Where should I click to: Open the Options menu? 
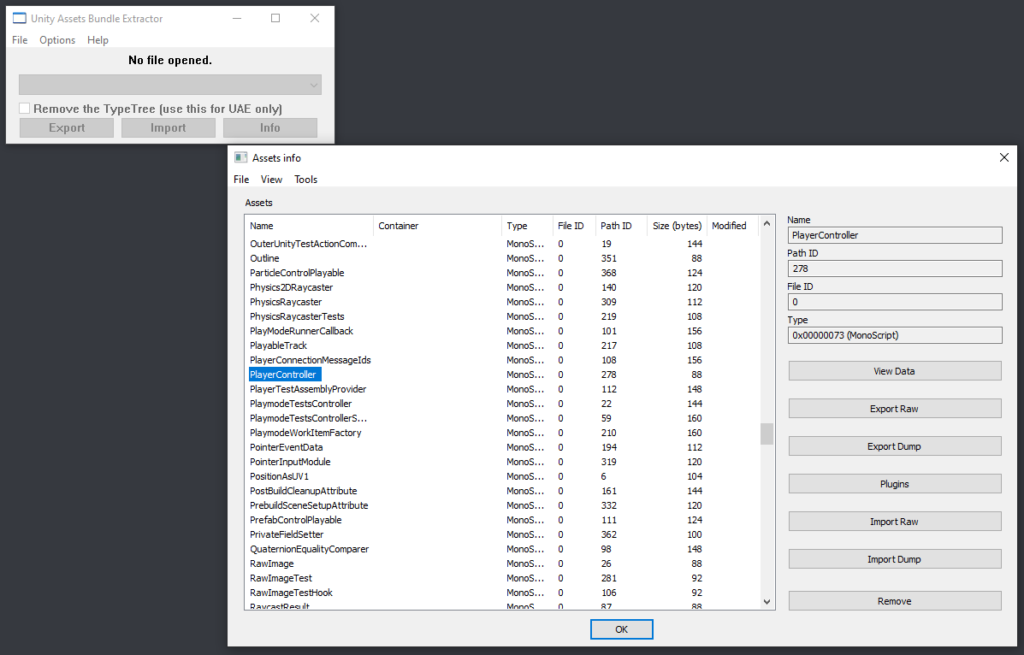57,40
